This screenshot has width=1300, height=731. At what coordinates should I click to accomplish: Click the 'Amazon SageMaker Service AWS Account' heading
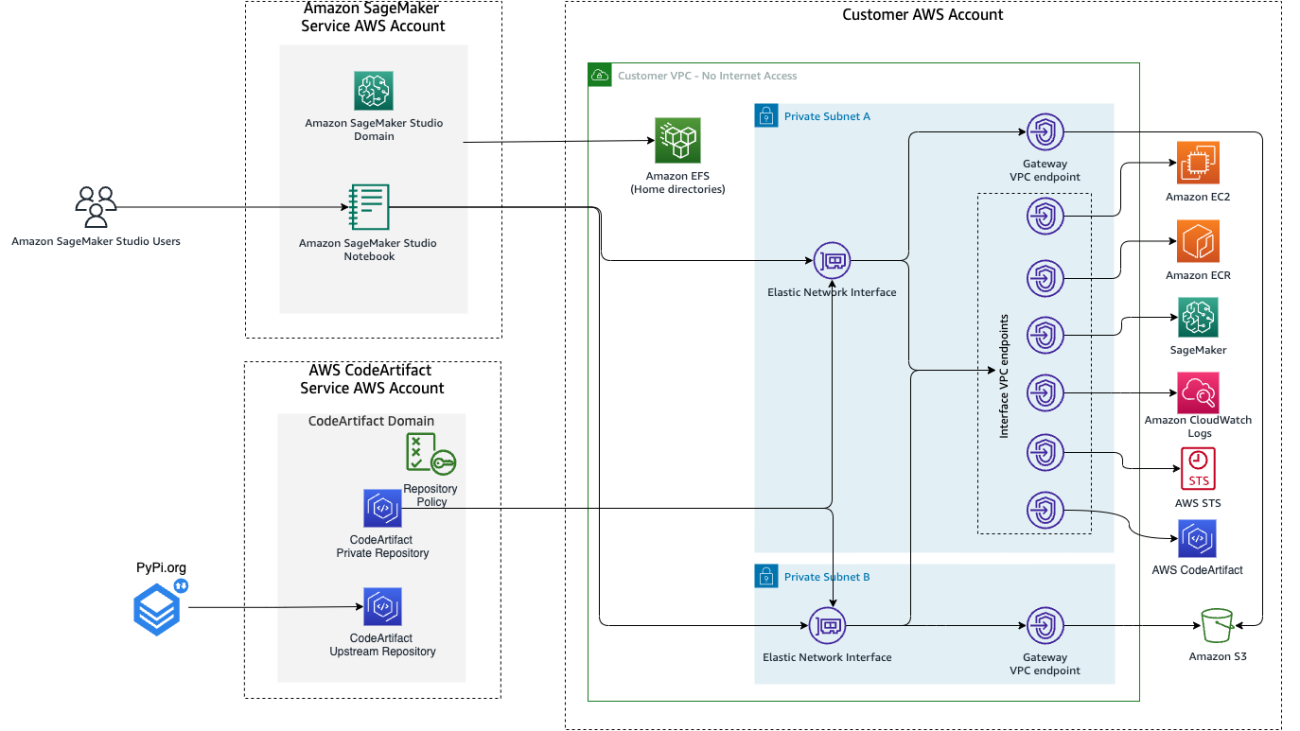tap(373, 17)
